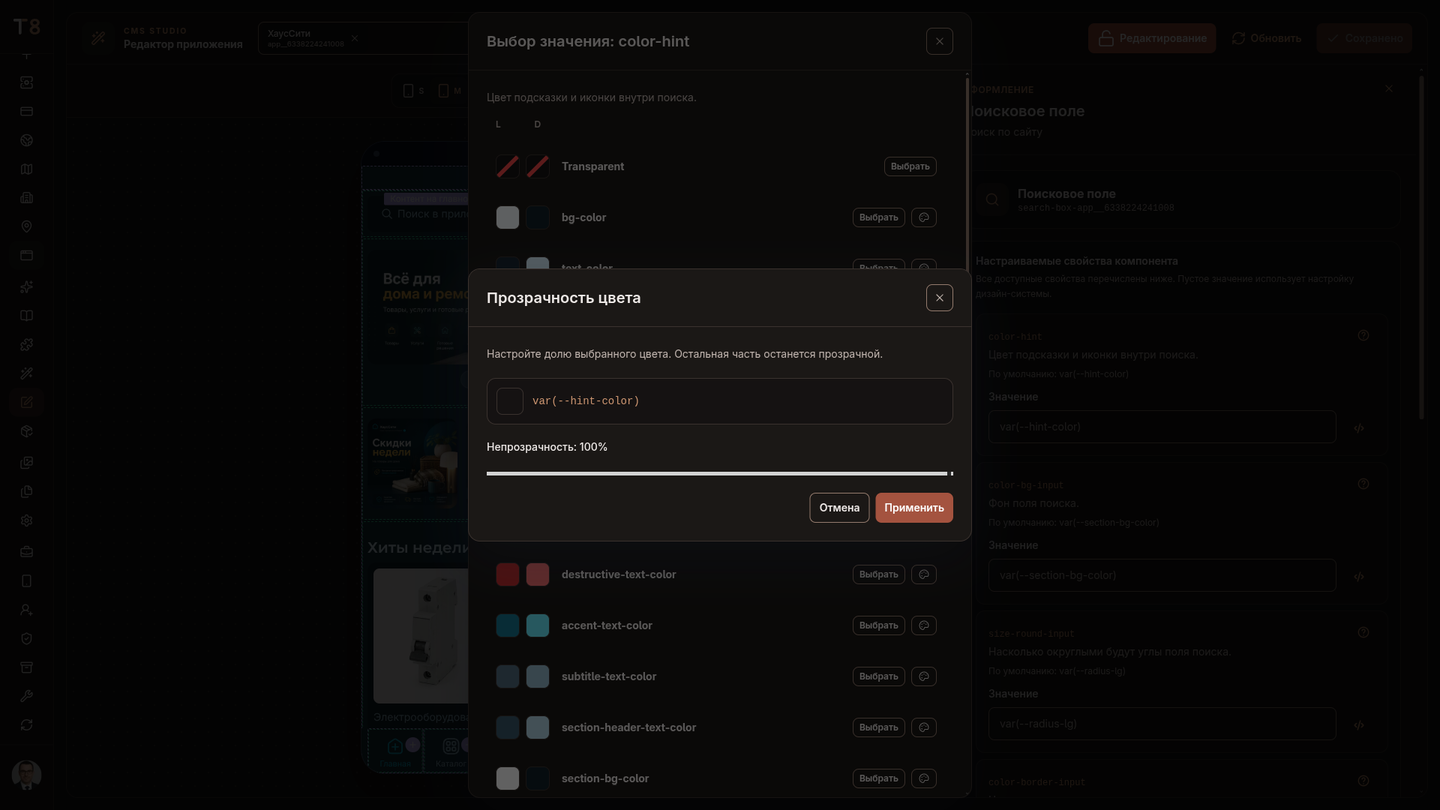
Task: Show help for the color-bg-input property
Action: tap(1363, 484)
